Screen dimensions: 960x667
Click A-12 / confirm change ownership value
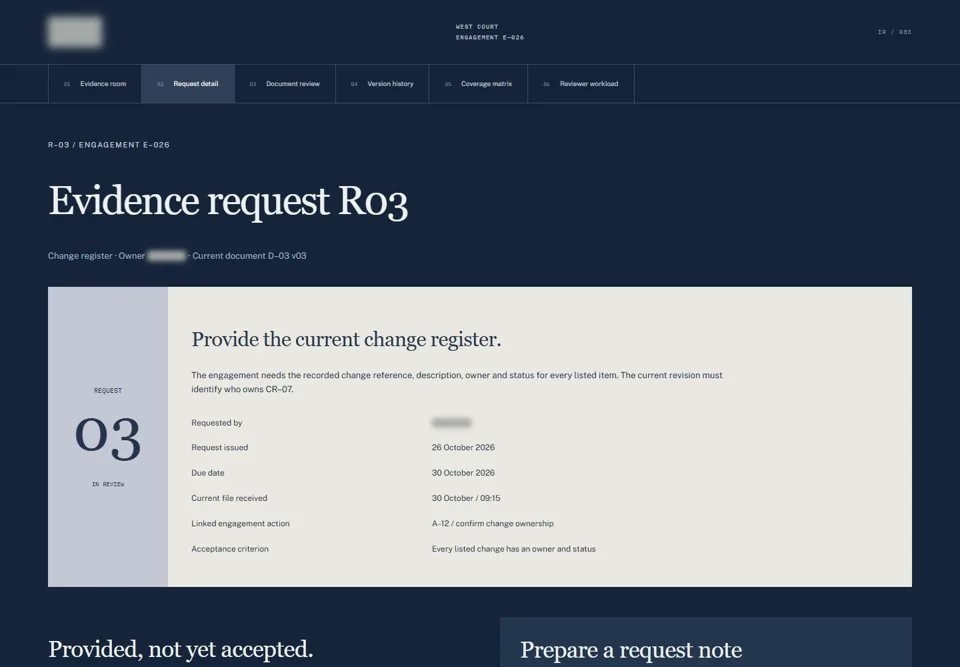tap(492, 524)
